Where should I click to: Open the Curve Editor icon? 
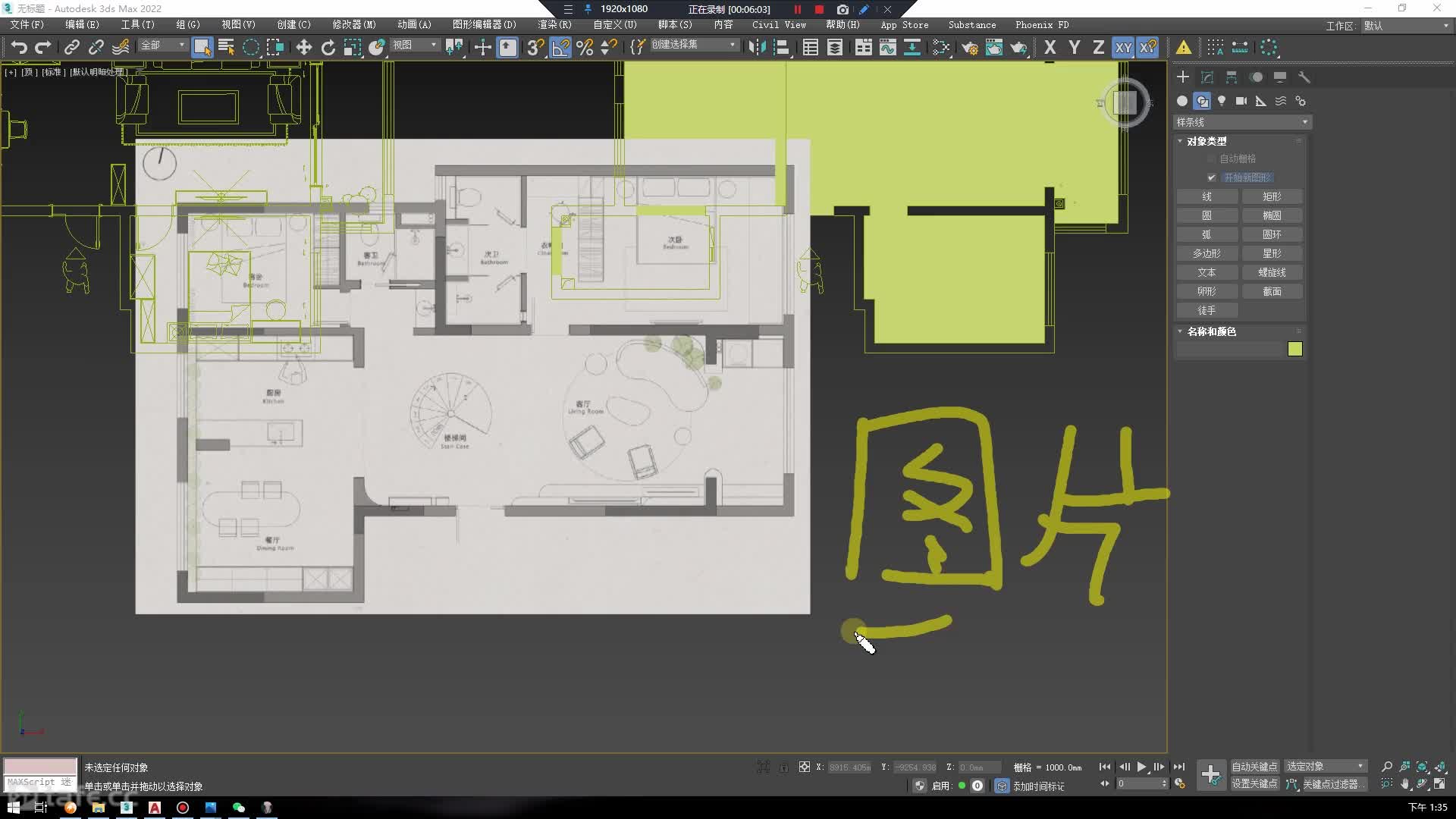click(888, 47)
